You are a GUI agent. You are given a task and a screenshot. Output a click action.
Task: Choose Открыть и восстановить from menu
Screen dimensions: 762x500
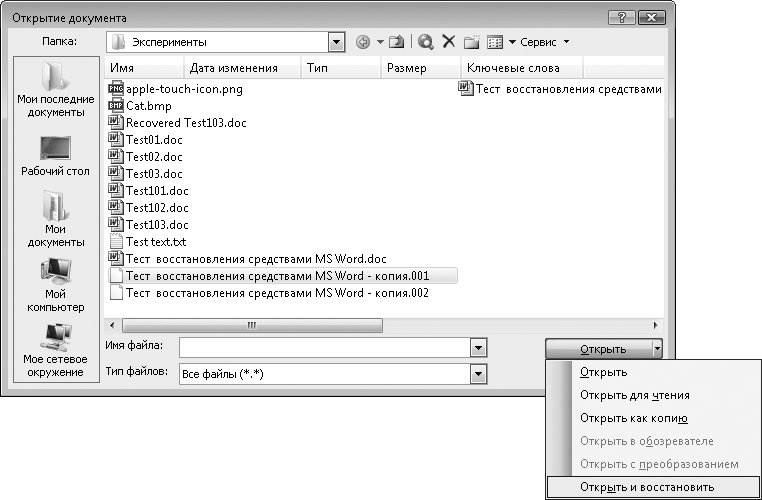647,487
